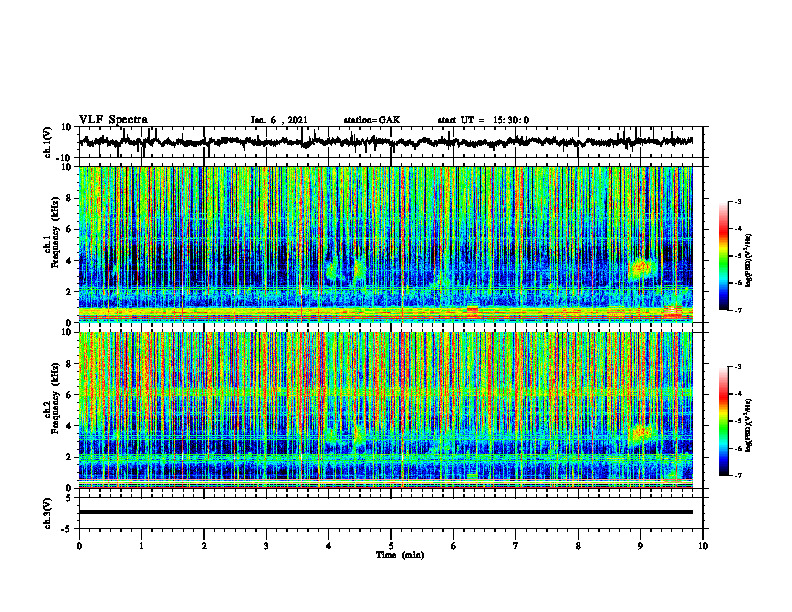The image size is (792, 612).
Task: Click the "ch.3(V)" axis label
Action: (x=48, y=513)
